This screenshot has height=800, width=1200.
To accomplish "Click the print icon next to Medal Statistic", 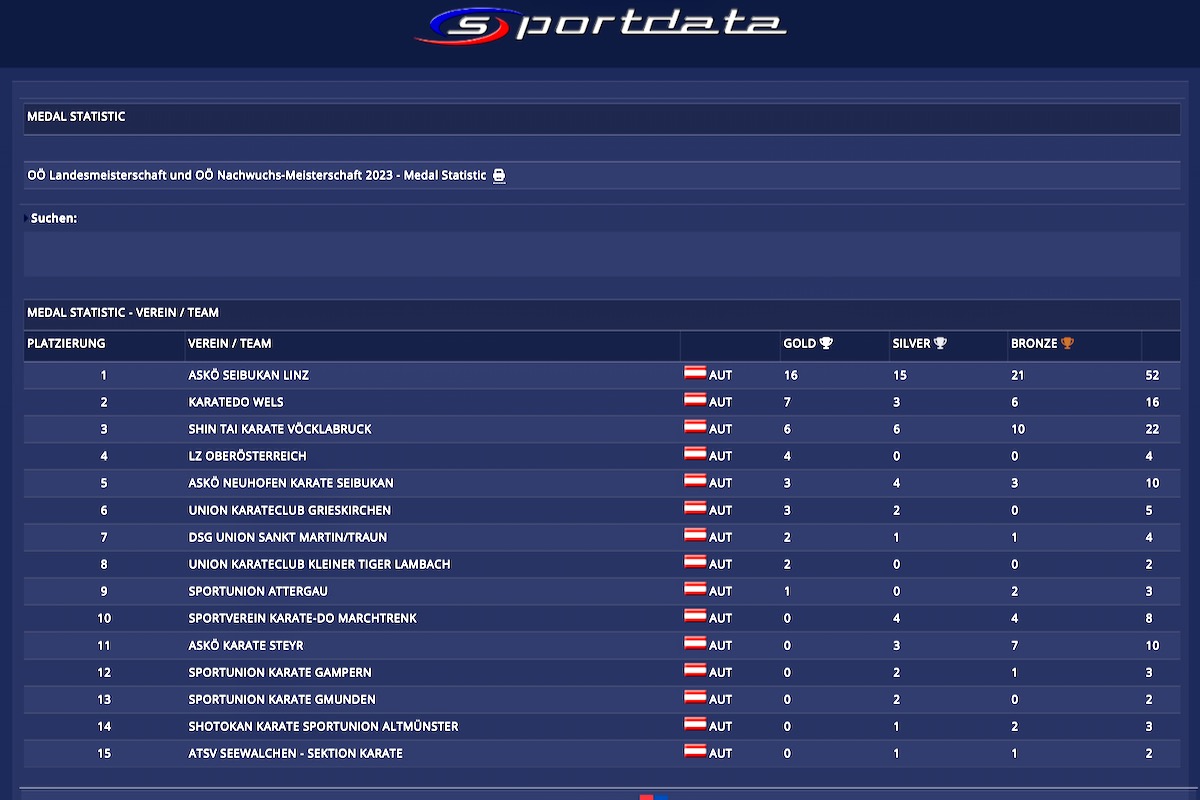I will click(499, 176).
